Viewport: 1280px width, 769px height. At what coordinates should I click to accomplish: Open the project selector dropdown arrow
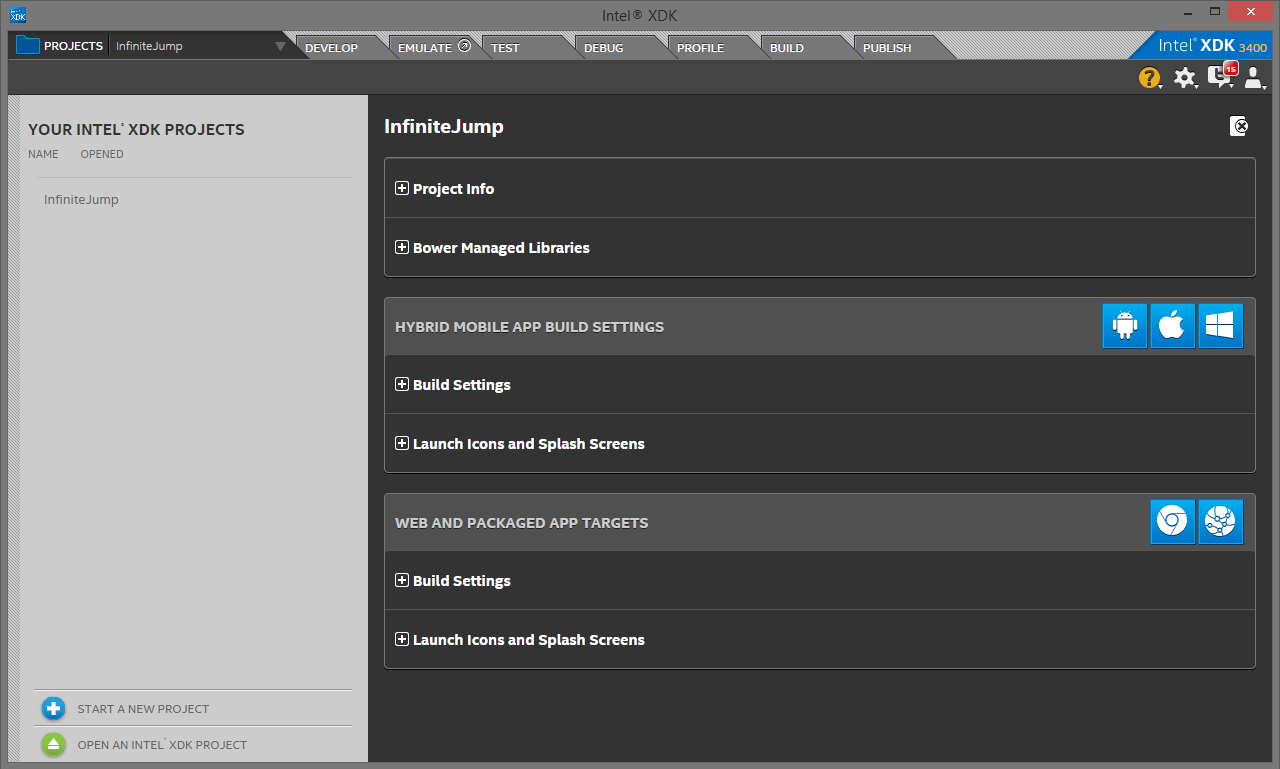pos(280,46)
